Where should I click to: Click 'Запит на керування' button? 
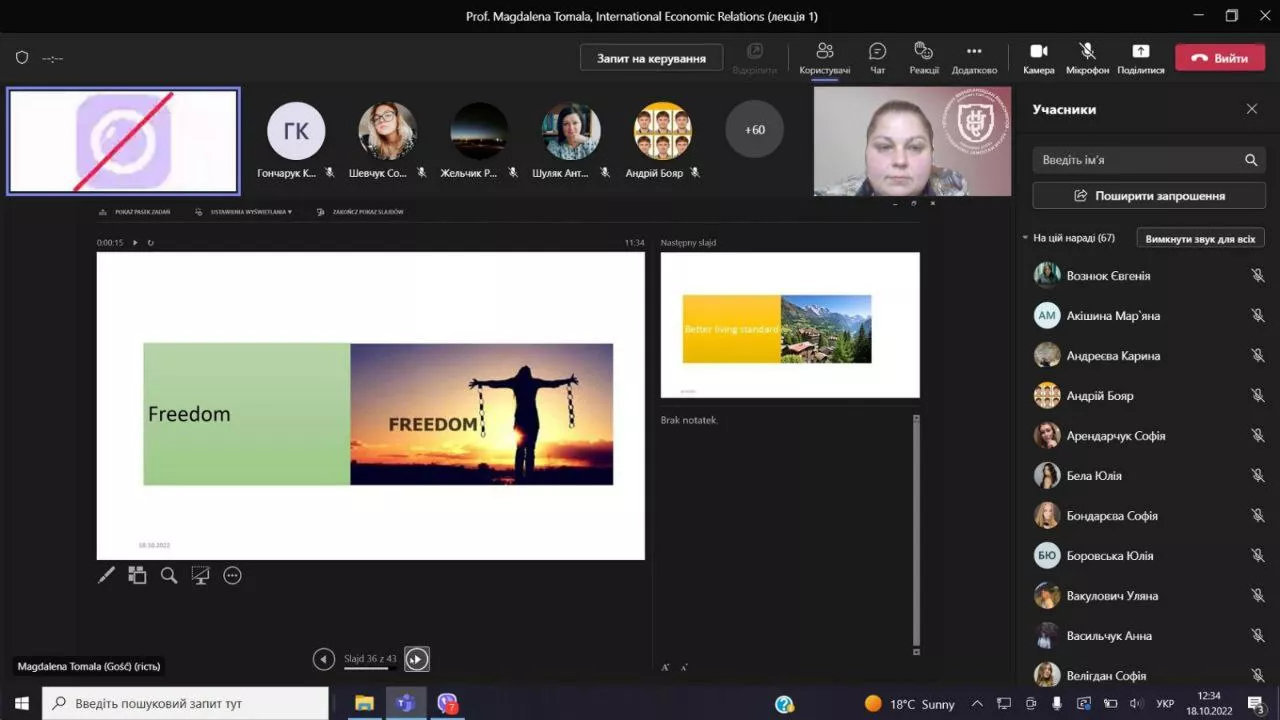click(x=651, y=58)
